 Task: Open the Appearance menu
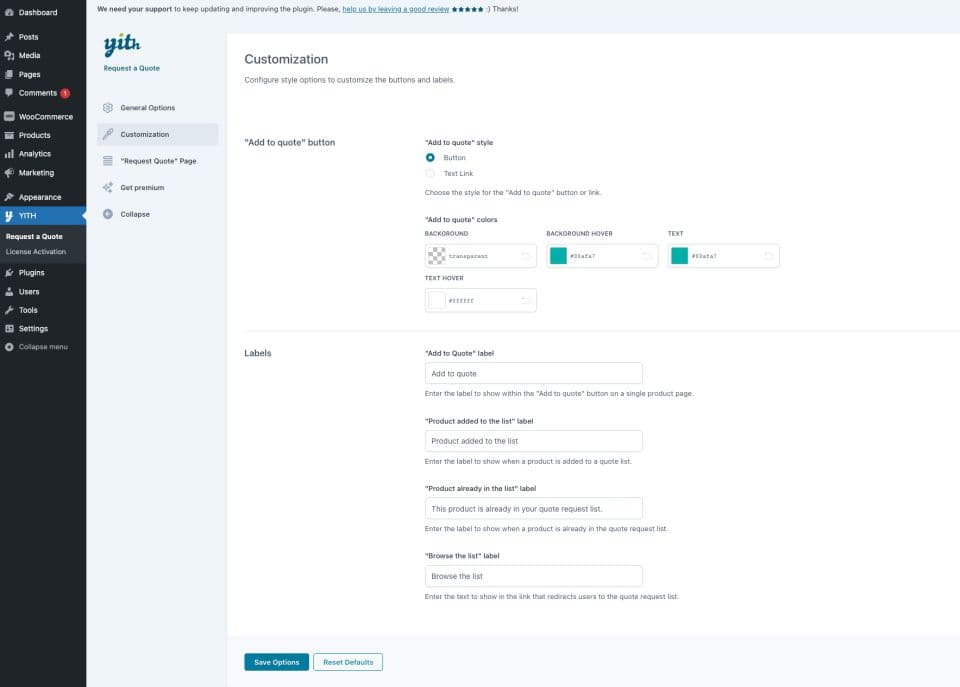[x=43, y=197]
